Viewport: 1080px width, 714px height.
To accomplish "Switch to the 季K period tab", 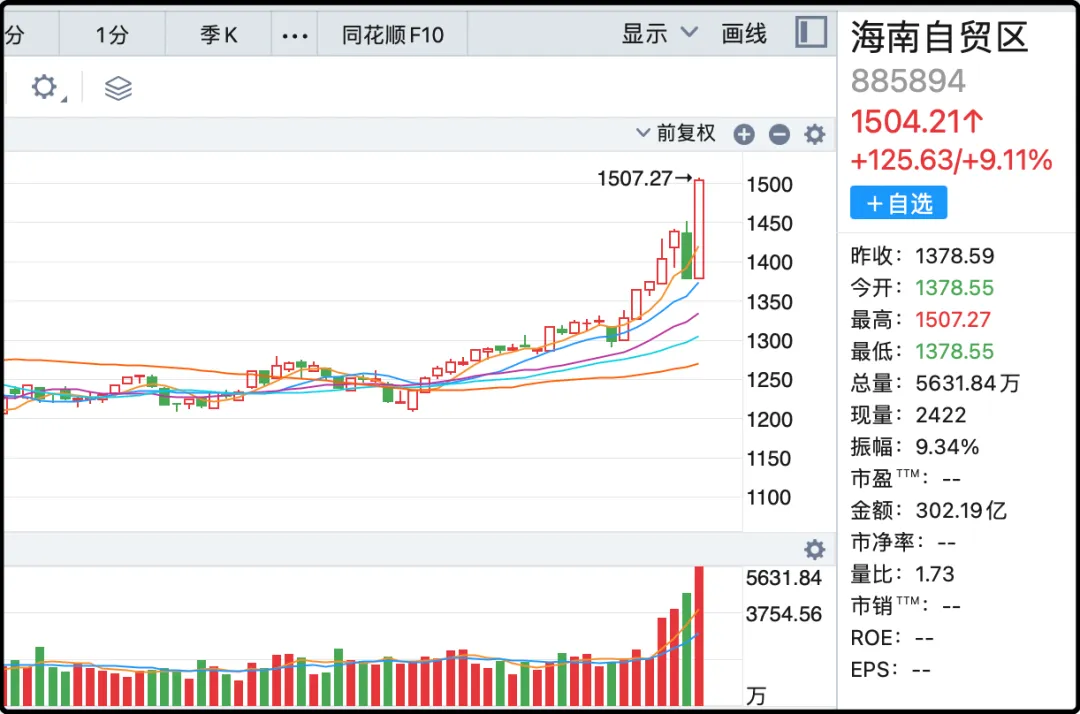I will 219,35.
